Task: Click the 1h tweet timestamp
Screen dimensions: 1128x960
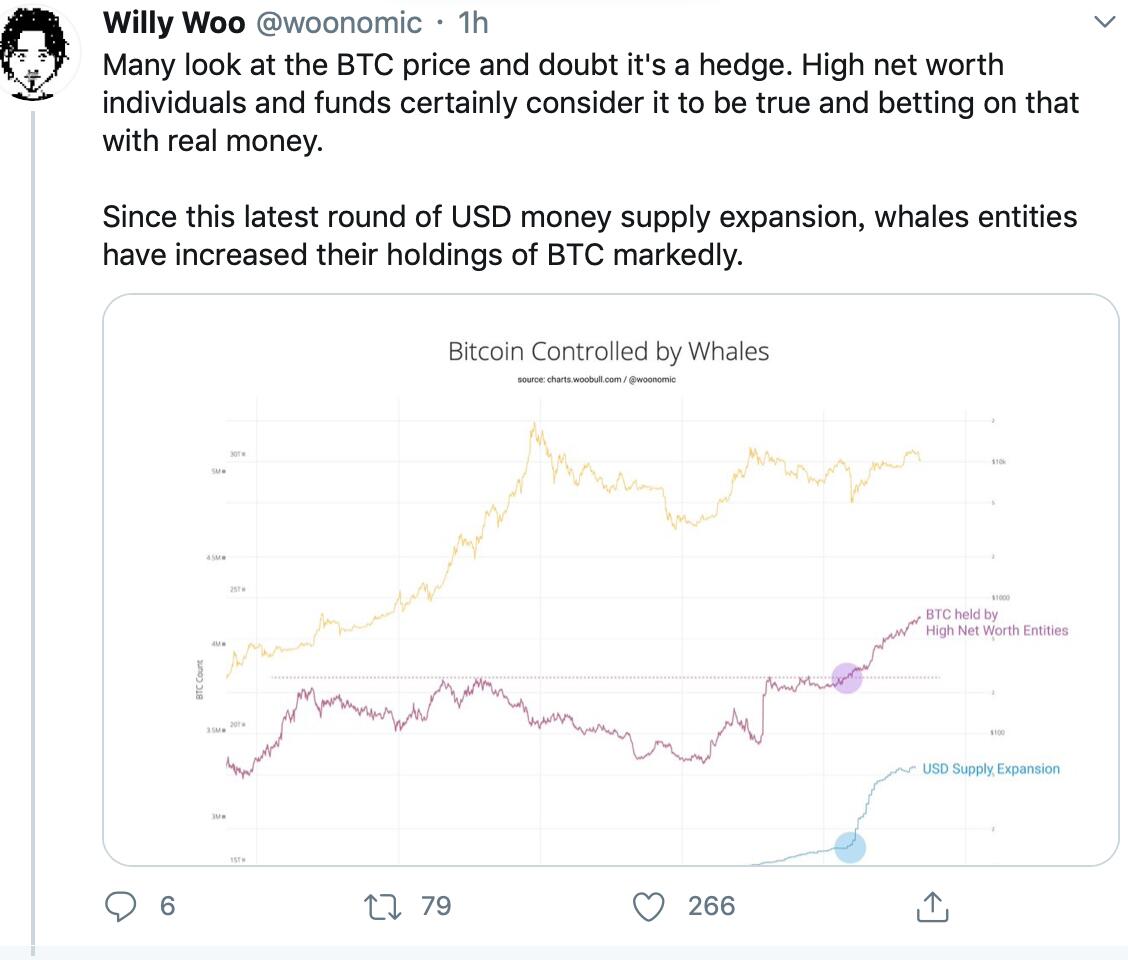Action: pyautogui.click(x=472, y=22)
